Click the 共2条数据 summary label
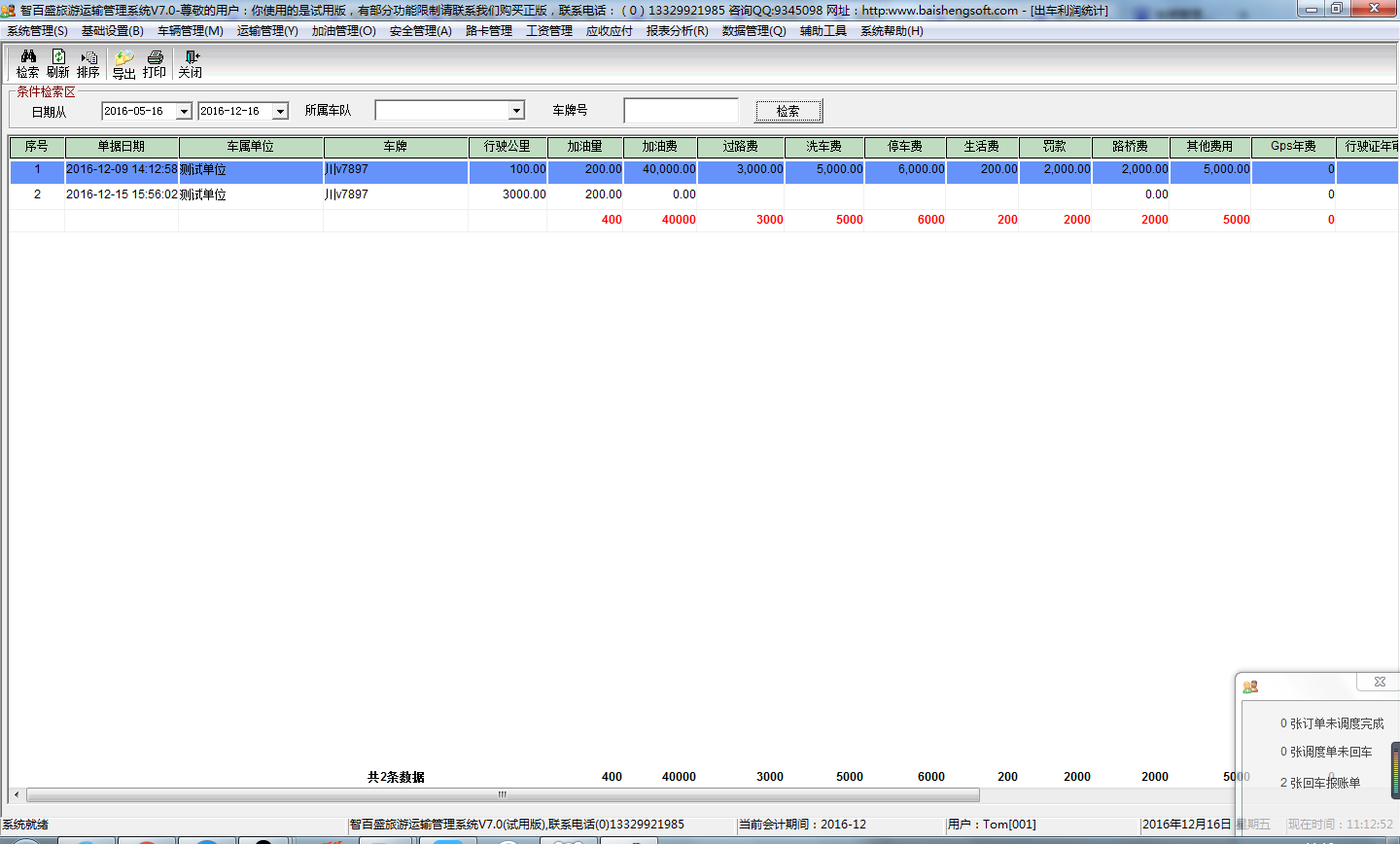Image resolution: width=1400 pixels, height=844 pixels. coord(396,777)
